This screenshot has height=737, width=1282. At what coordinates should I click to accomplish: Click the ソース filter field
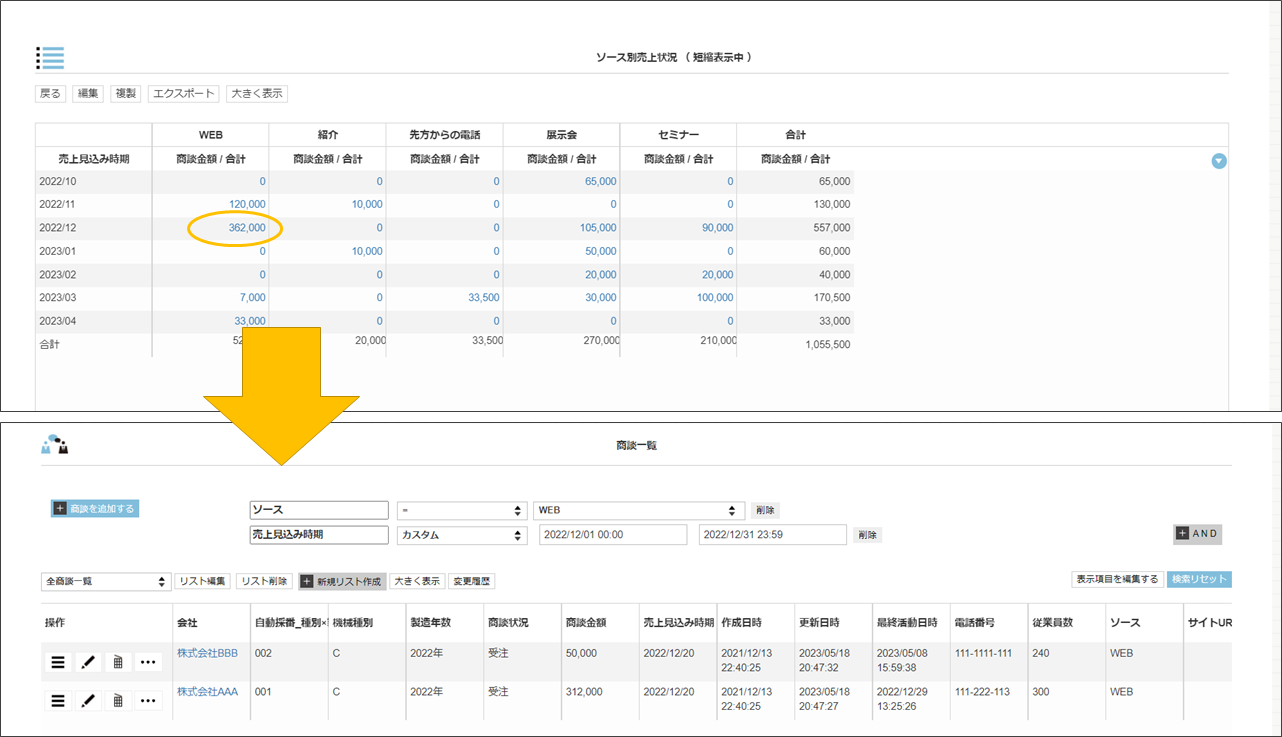[319, 510]
